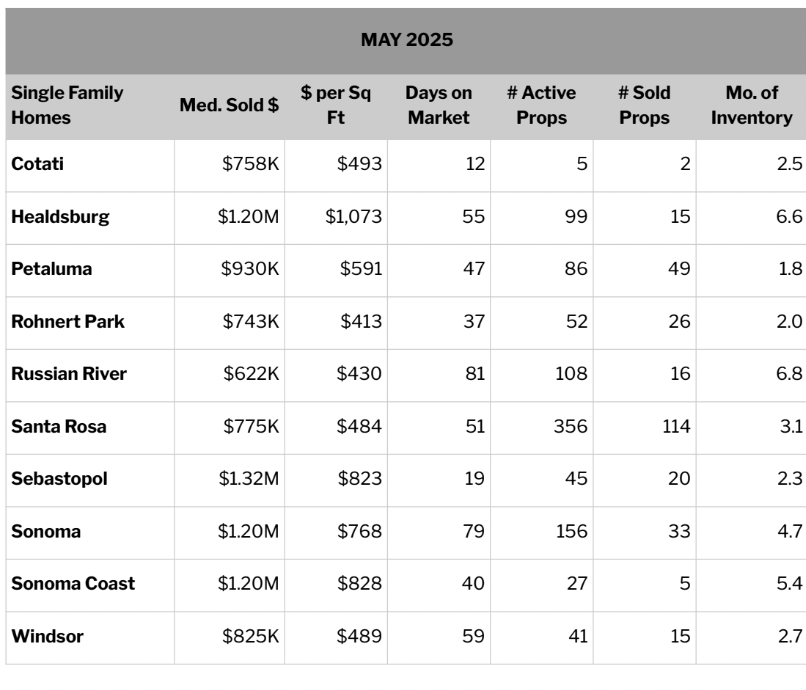Select the Days on Market header
The image size is (806, 690).
click(438, 105)
